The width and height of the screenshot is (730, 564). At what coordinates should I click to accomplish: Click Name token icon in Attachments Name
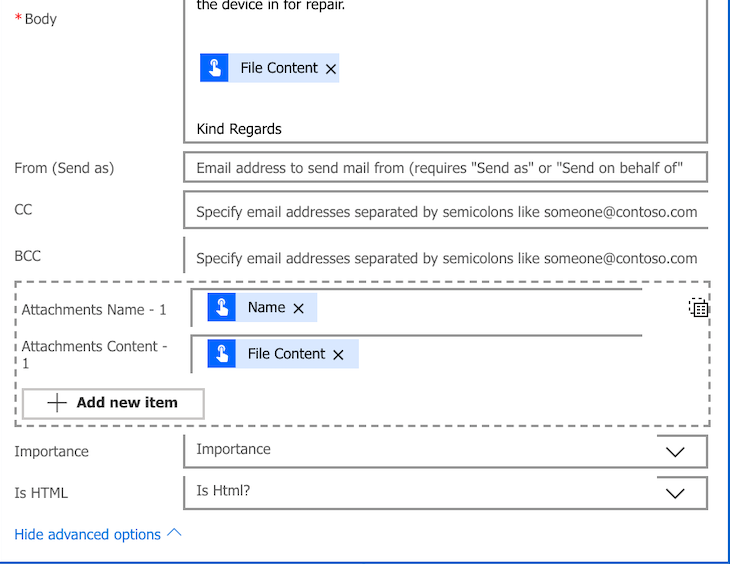tap(222, 307)
